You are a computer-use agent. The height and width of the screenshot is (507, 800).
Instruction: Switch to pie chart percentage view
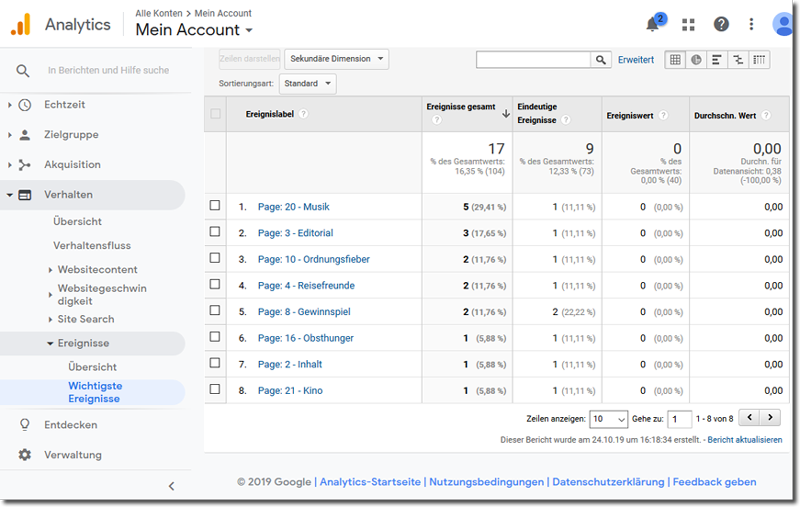(x=696, y=60)
